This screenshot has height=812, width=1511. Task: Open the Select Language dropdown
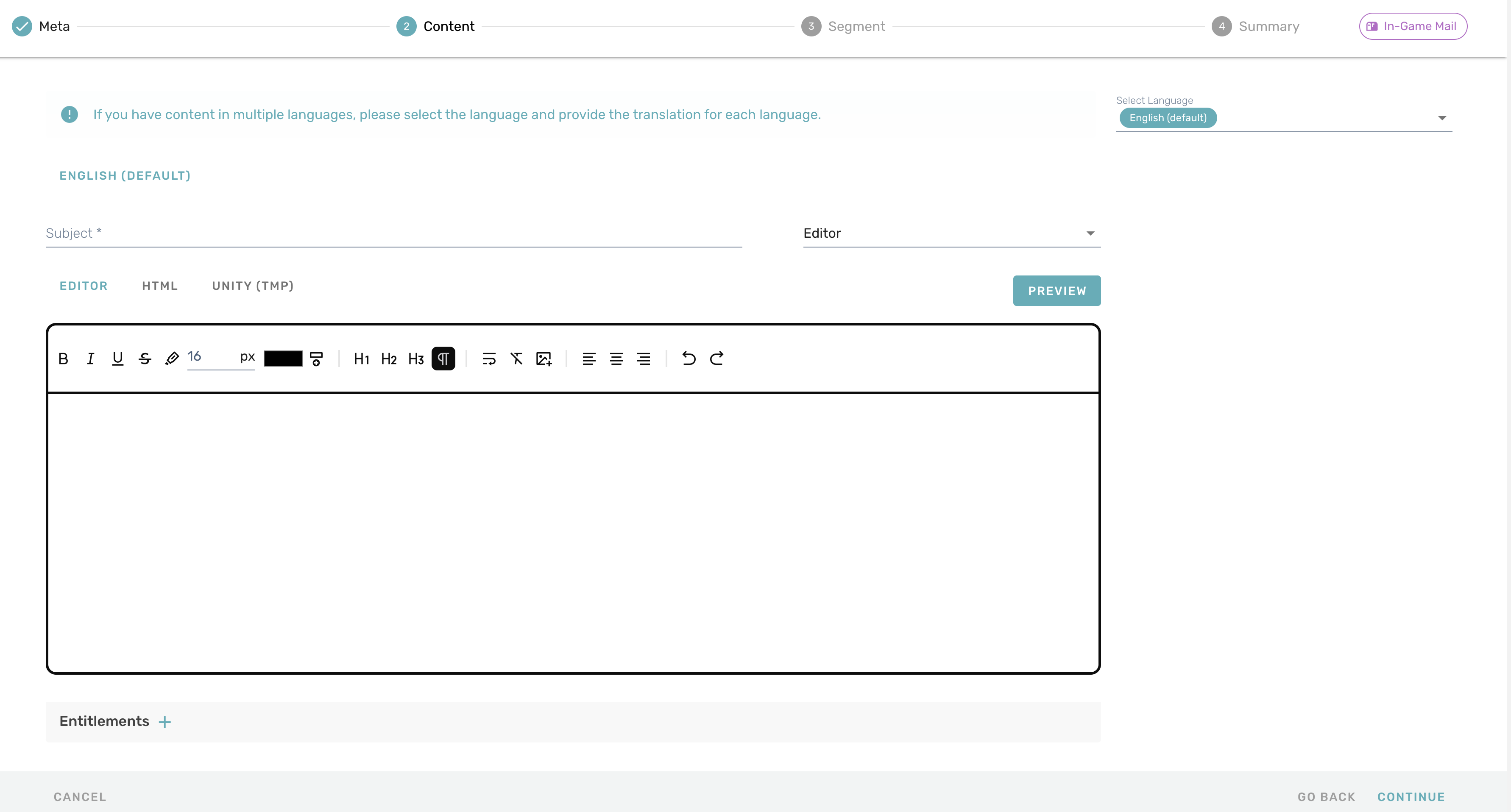(1441, 118)
